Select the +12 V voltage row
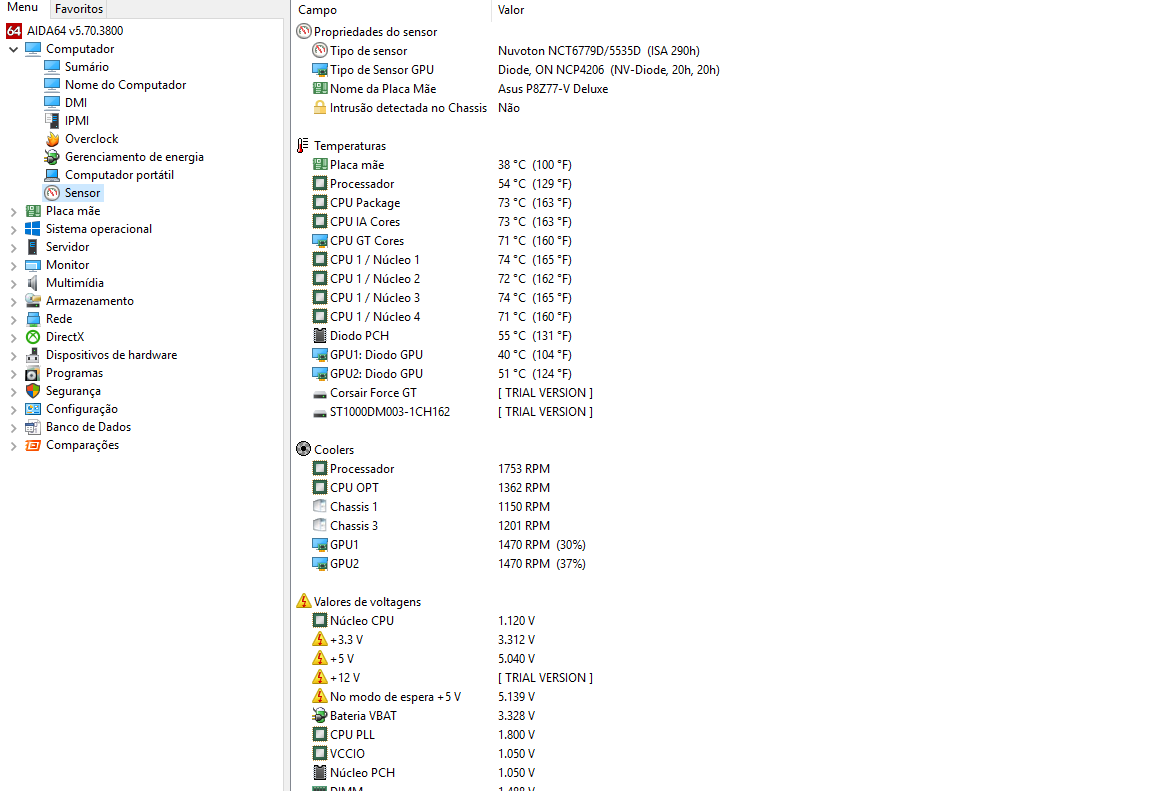This screenshot has width=1152, height=791. [453, 678]
